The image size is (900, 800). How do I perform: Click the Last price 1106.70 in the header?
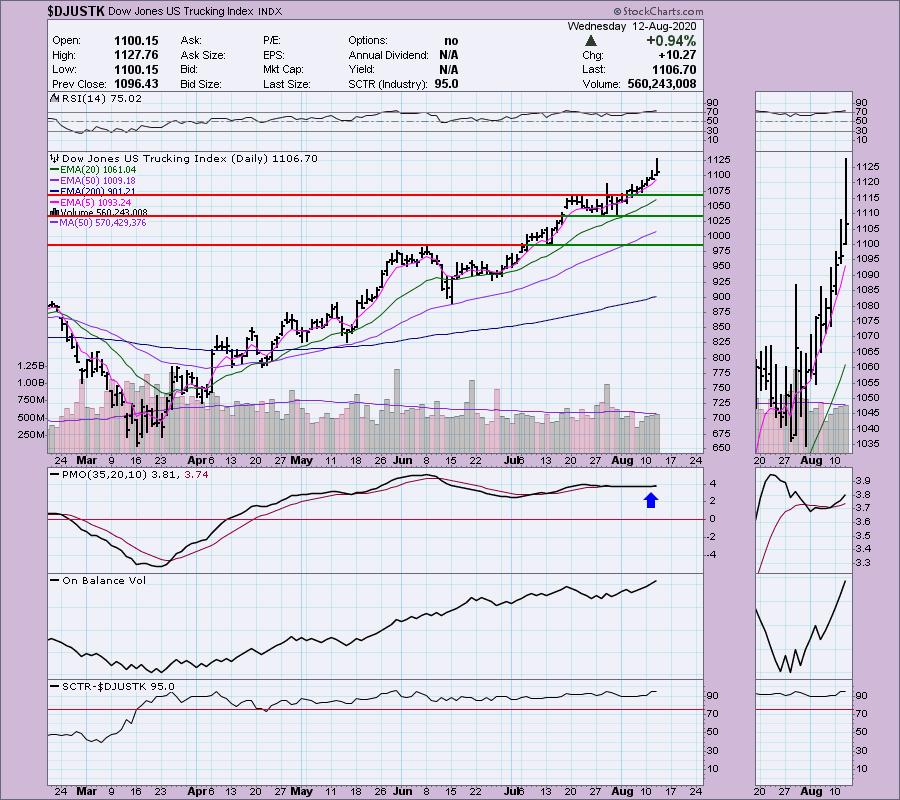coord(674,69)
